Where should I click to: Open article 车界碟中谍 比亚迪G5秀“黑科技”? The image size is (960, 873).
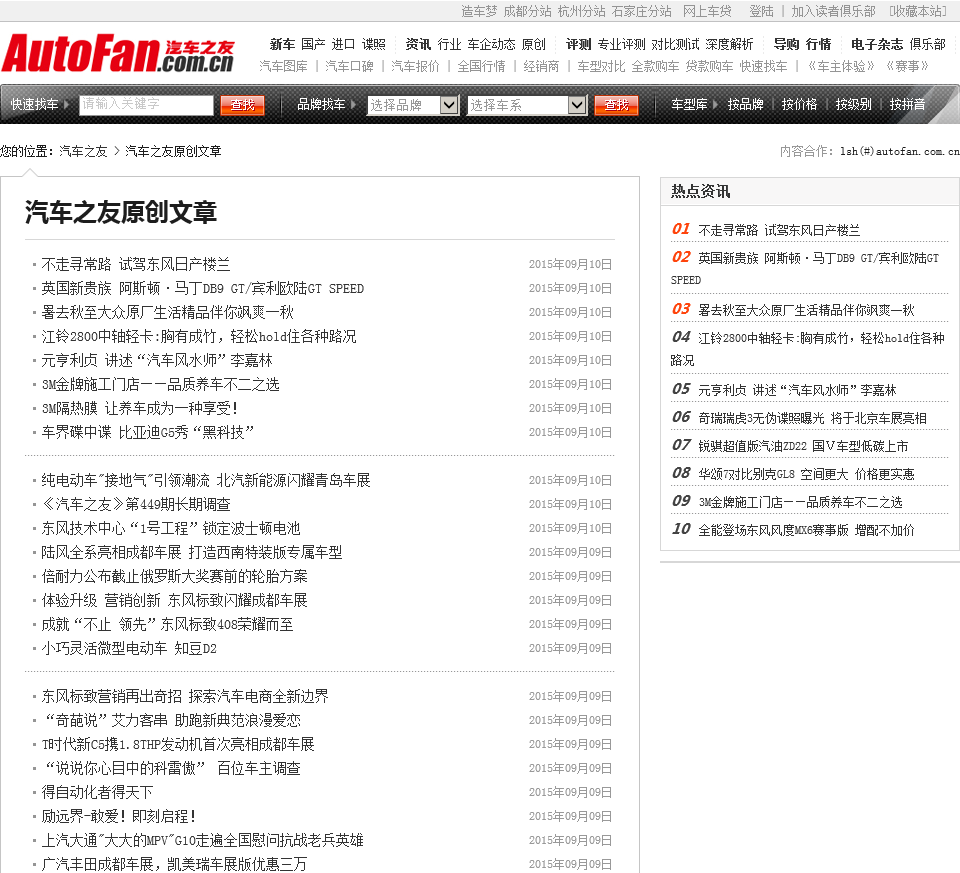coord(148,432)
